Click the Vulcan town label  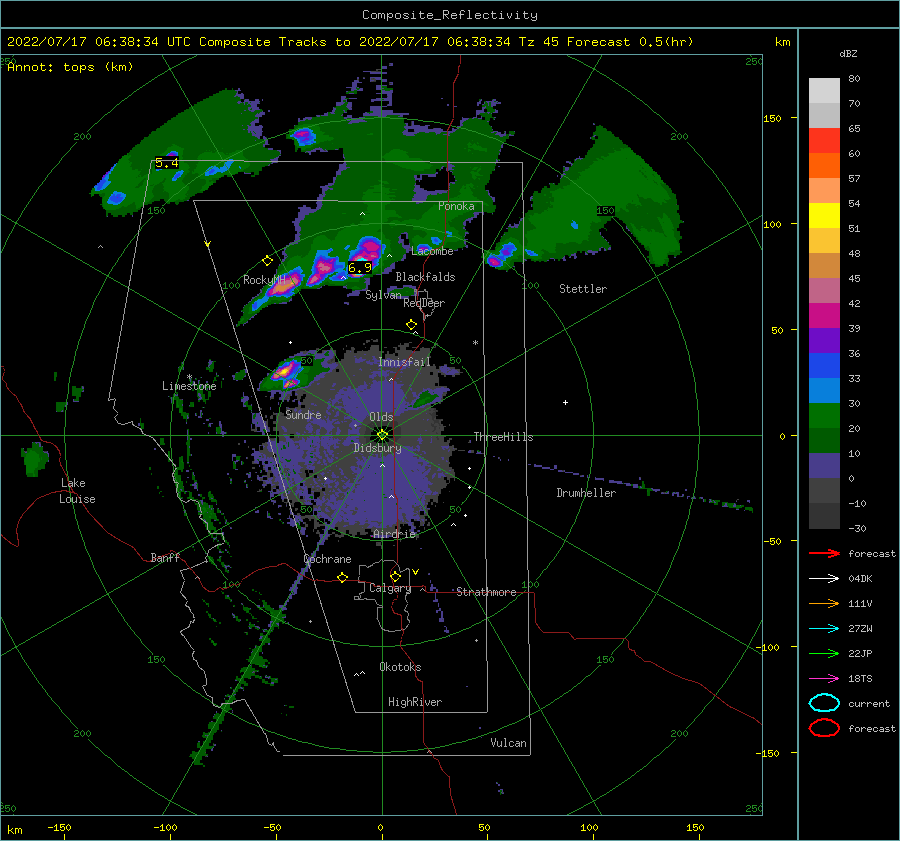(x=509, y=743)
